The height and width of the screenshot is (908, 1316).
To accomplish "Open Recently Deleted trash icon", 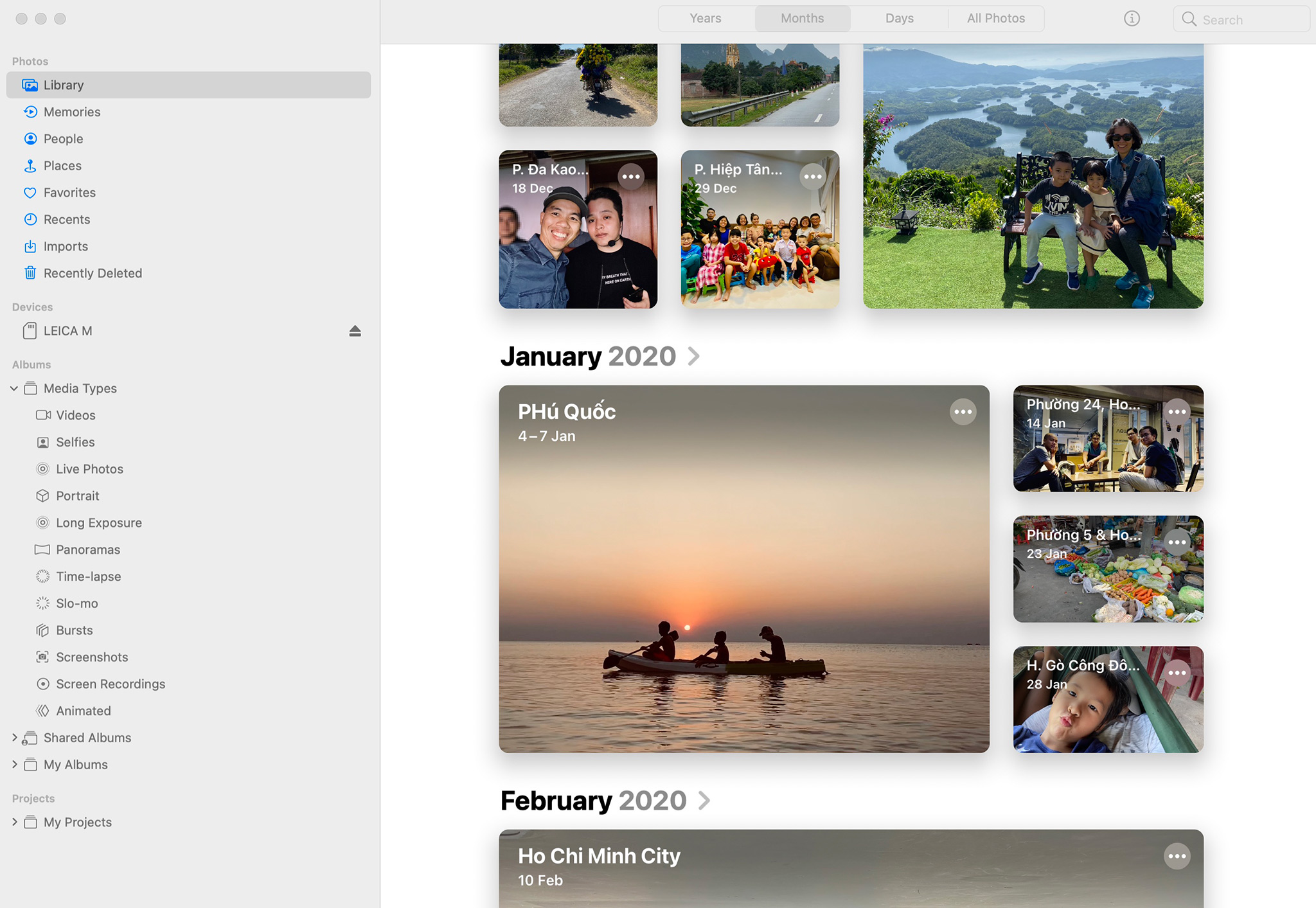I will pyautogui.click(x=30, y=273).
